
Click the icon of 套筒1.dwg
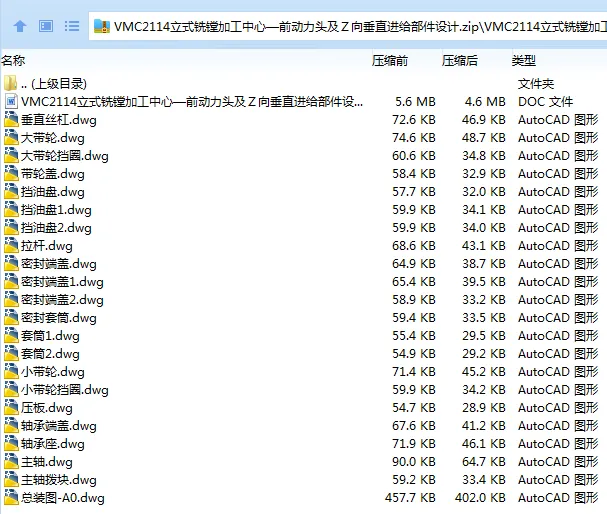11,336
